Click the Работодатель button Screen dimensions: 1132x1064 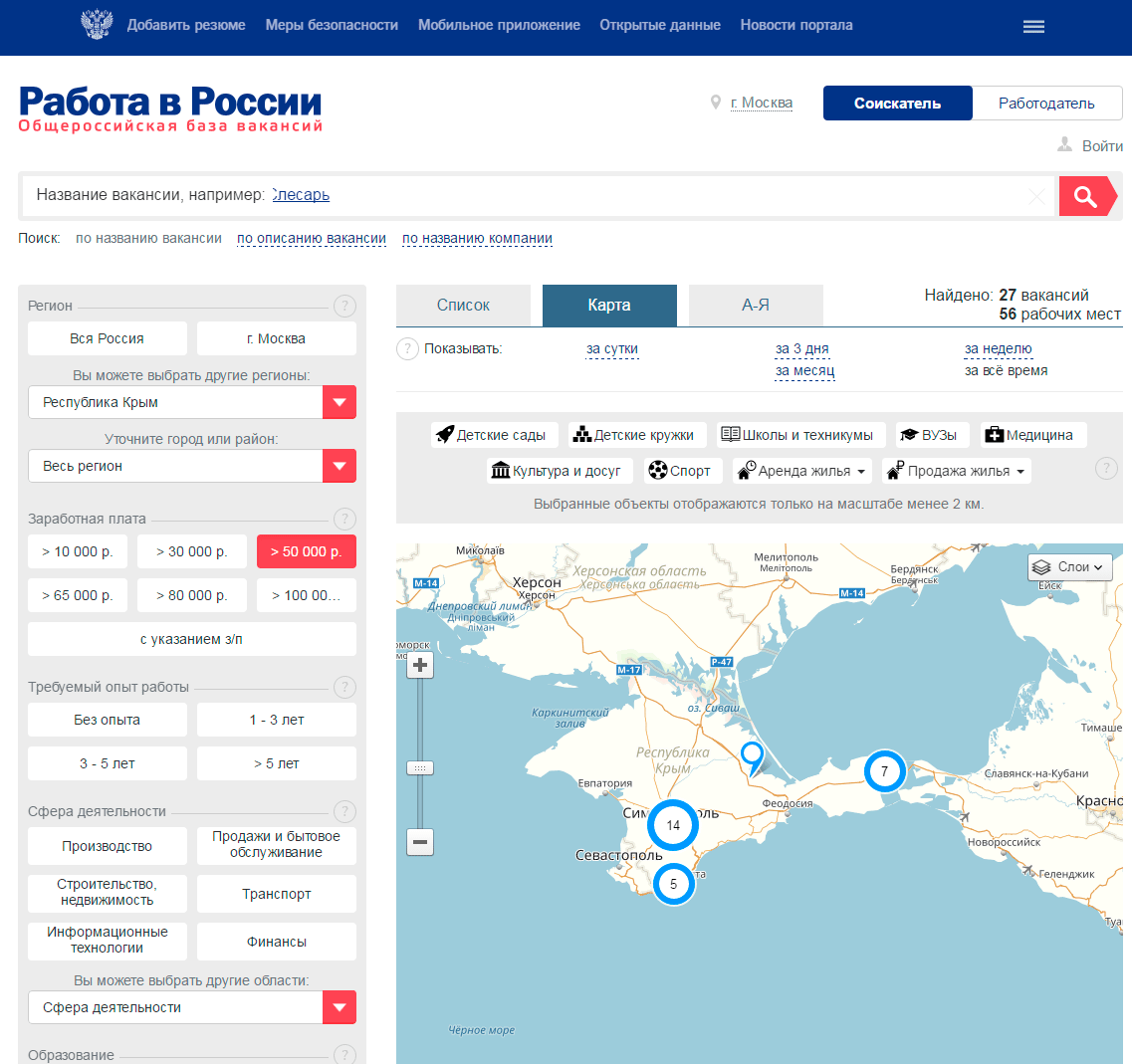click(x=1046, y=104)
